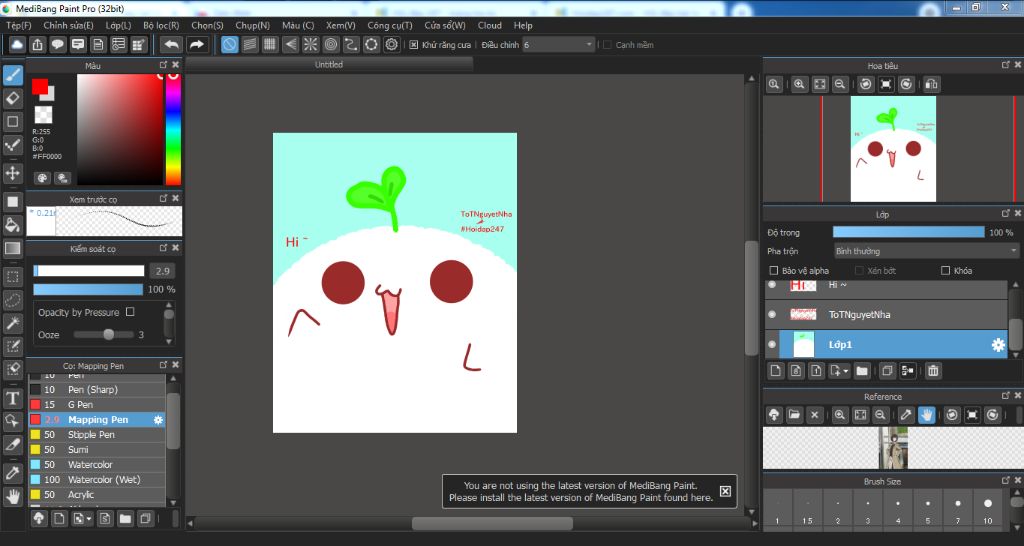The height and width of the screenshot is (546, 1024).
Task: Click the share/export icon in top toolbar
Action: click(37, 44)
